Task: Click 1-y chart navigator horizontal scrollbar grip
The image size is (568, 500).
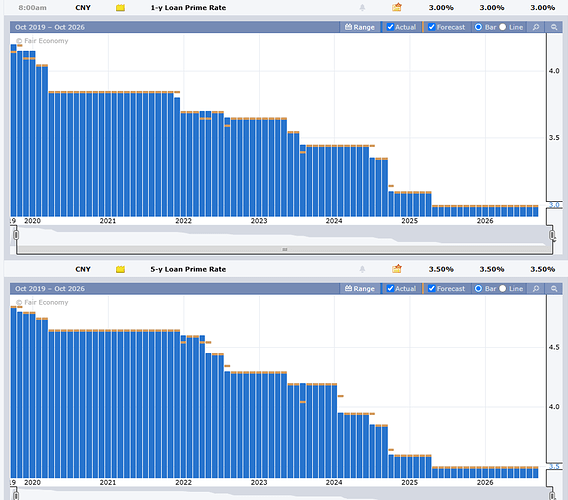Action: [x=285, y=249]
